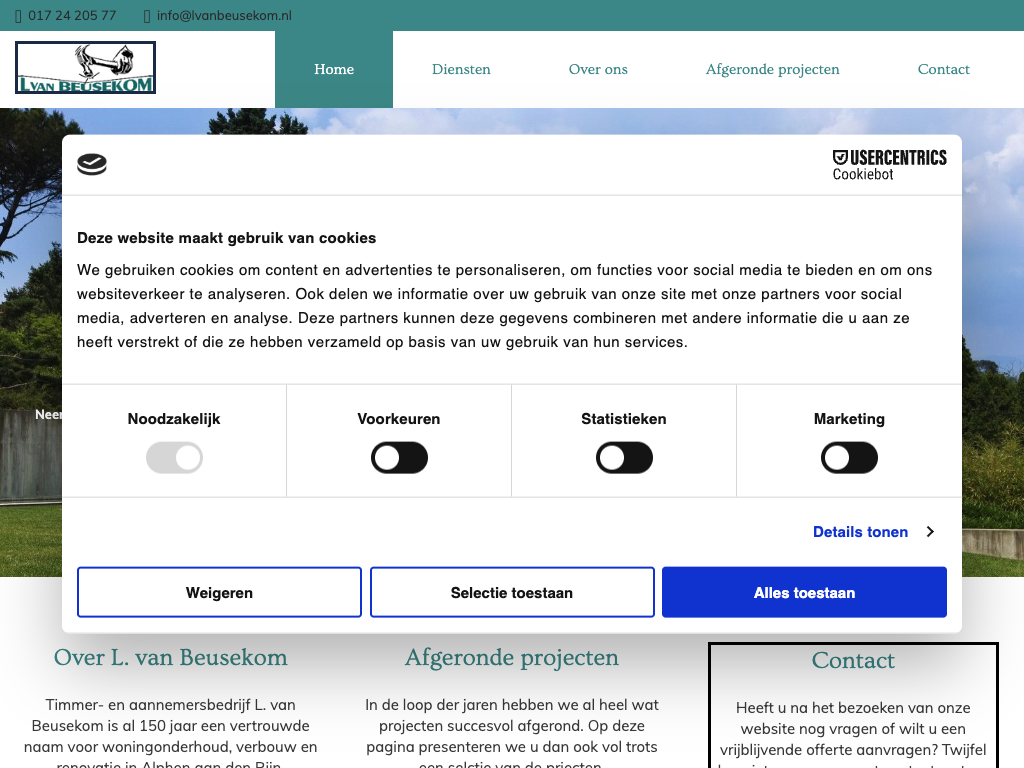The width and height of the screenshot is (1024, 768).
Task: Accept all cookies with Alles toestaan
Action: pos(804,593)
